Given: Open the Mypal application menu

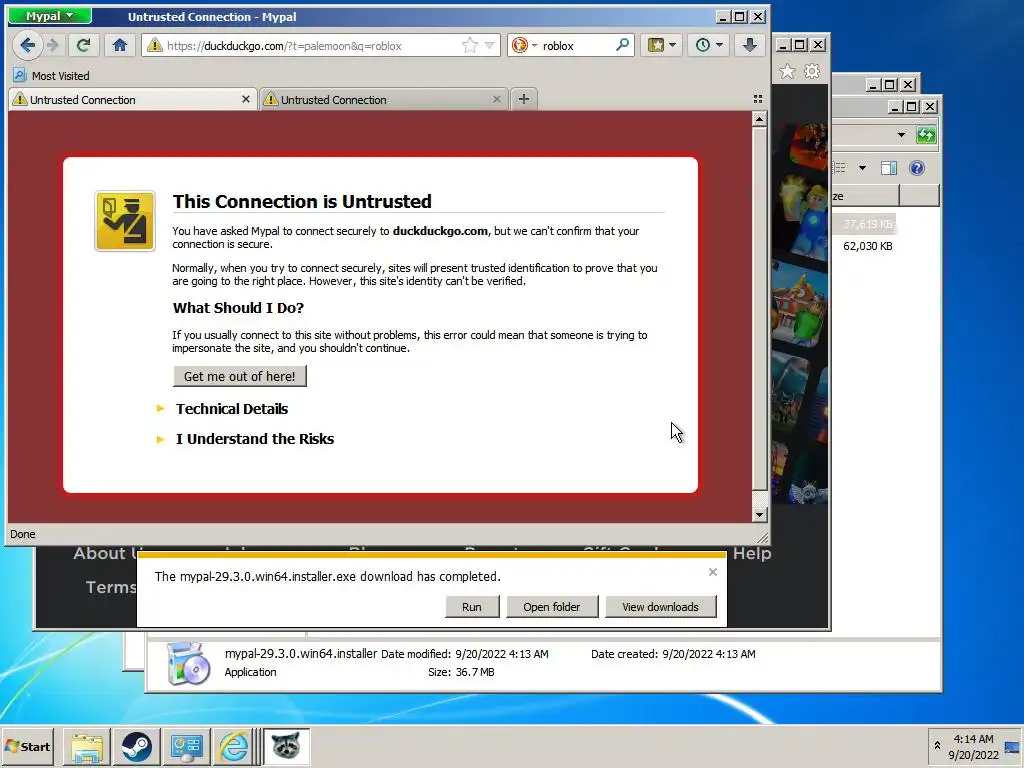Looking at the screenshot, I should click(50, 16).
